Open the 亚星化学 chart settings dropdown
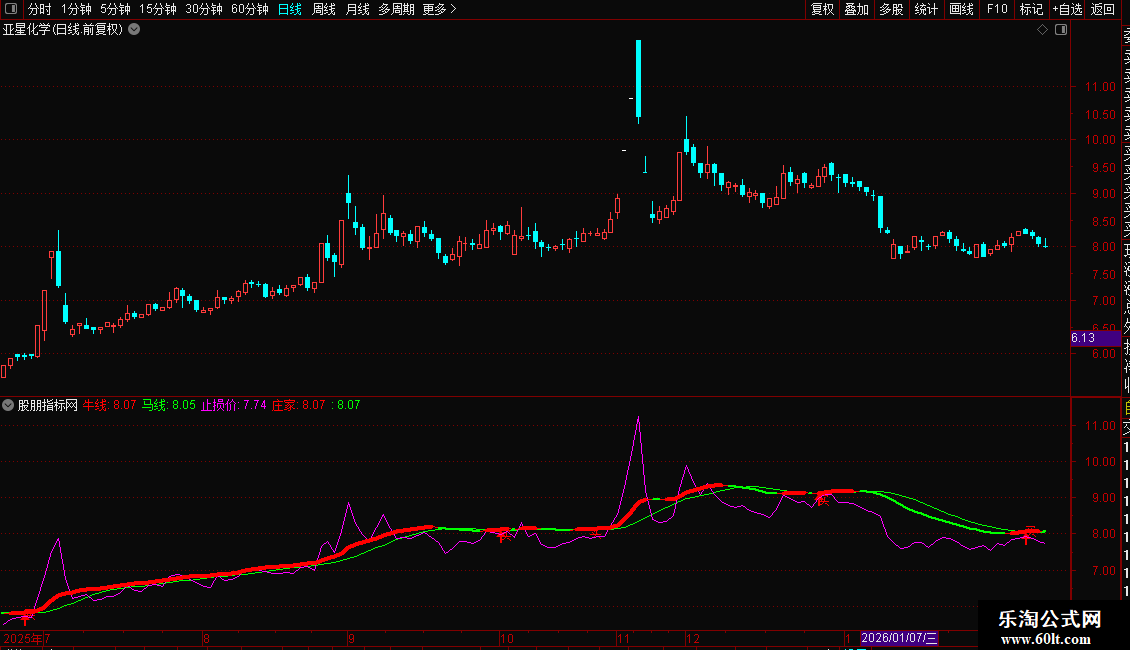This screenshot has height=650, width=1130. point(134,30)
